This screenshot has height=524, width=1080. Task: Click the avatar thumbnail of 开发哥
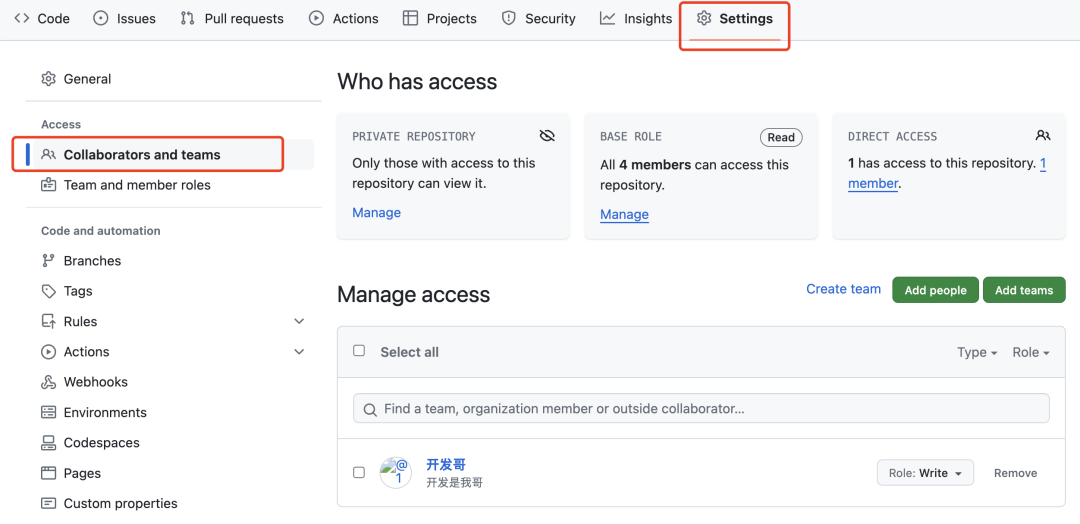point(395,473)
